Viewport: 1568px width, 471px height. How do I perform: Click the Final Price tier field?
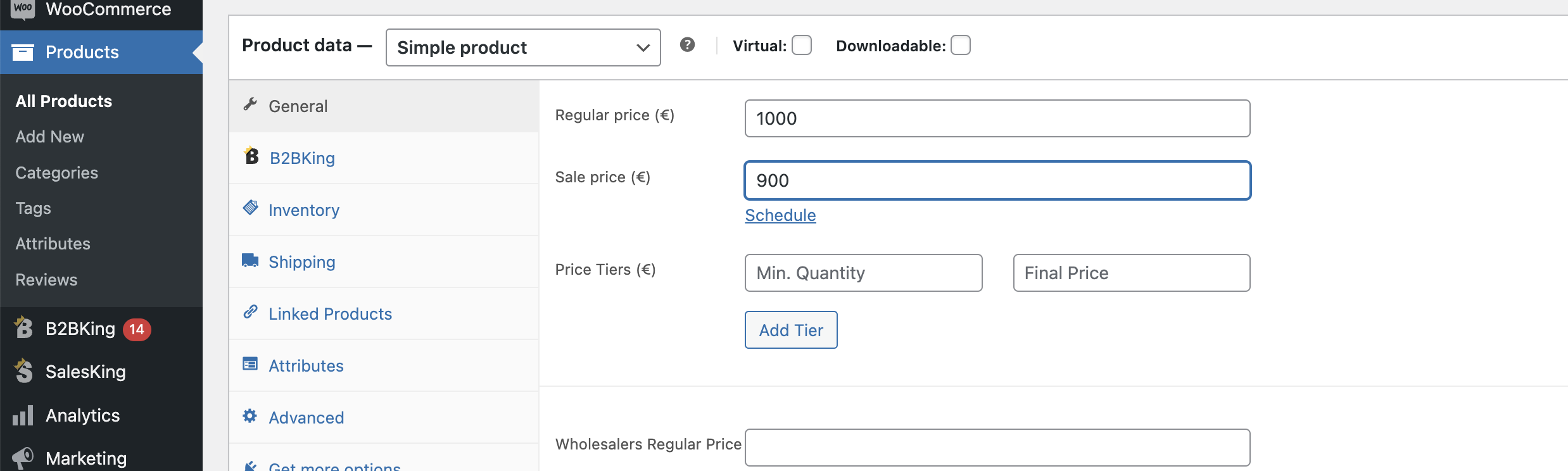pos(1132,273)
